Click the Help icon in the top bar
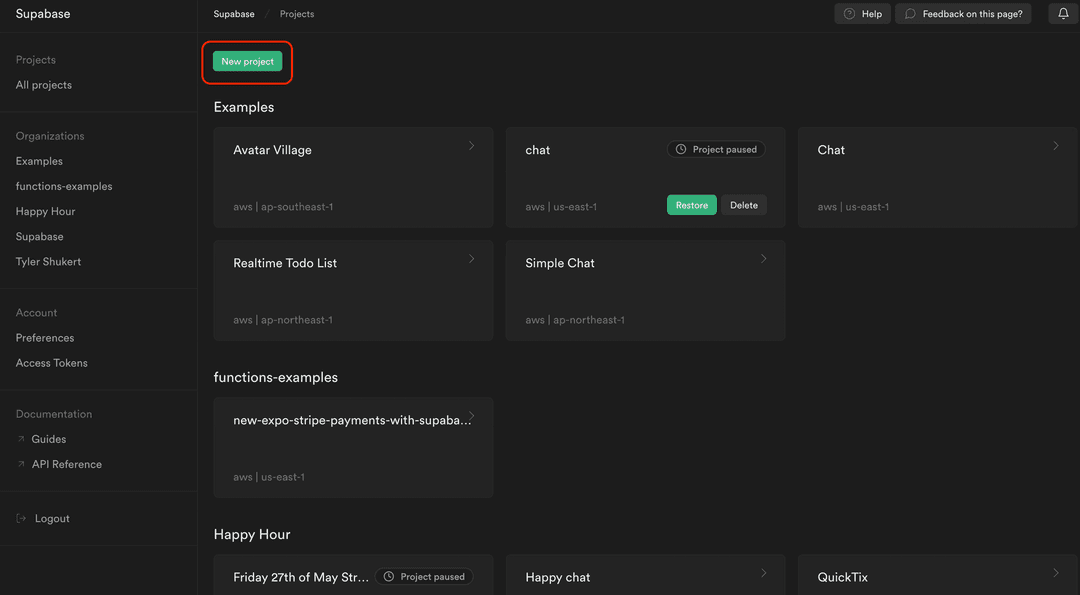 pos(849,13)
